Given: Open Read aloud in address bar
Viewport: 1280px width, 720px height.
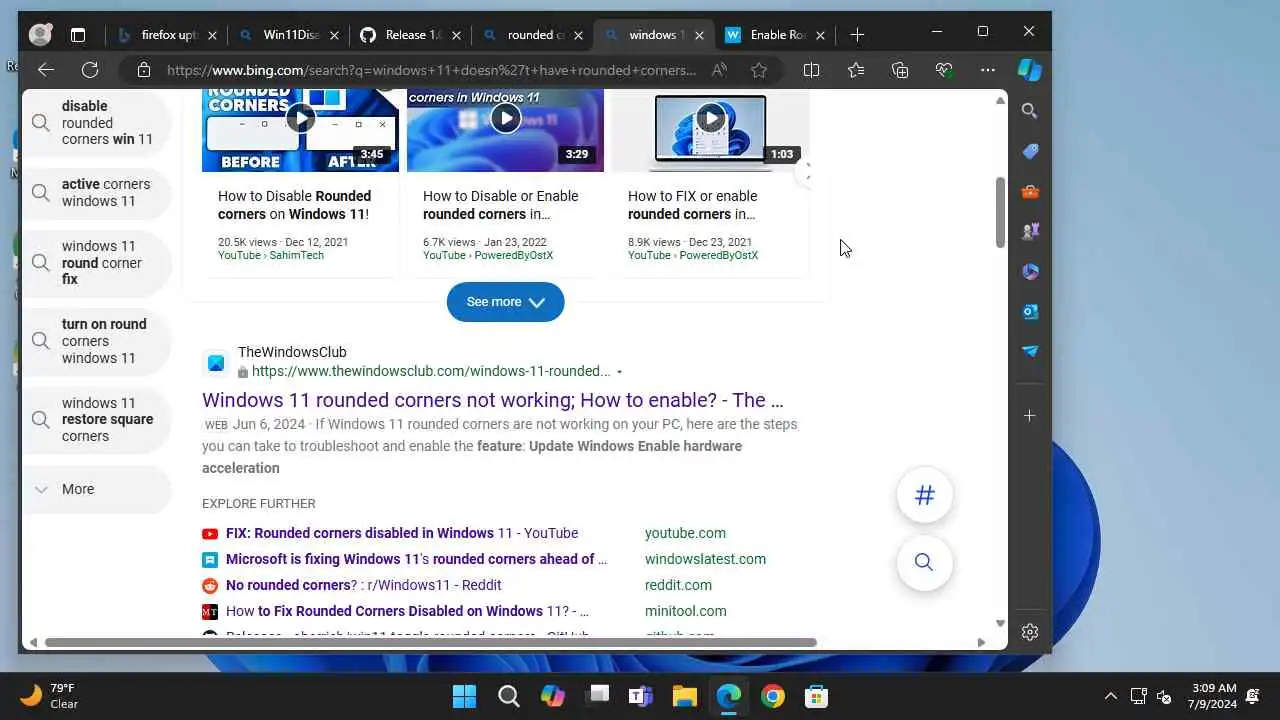Looking at the screenshot, I should click(x=719, y=70).
